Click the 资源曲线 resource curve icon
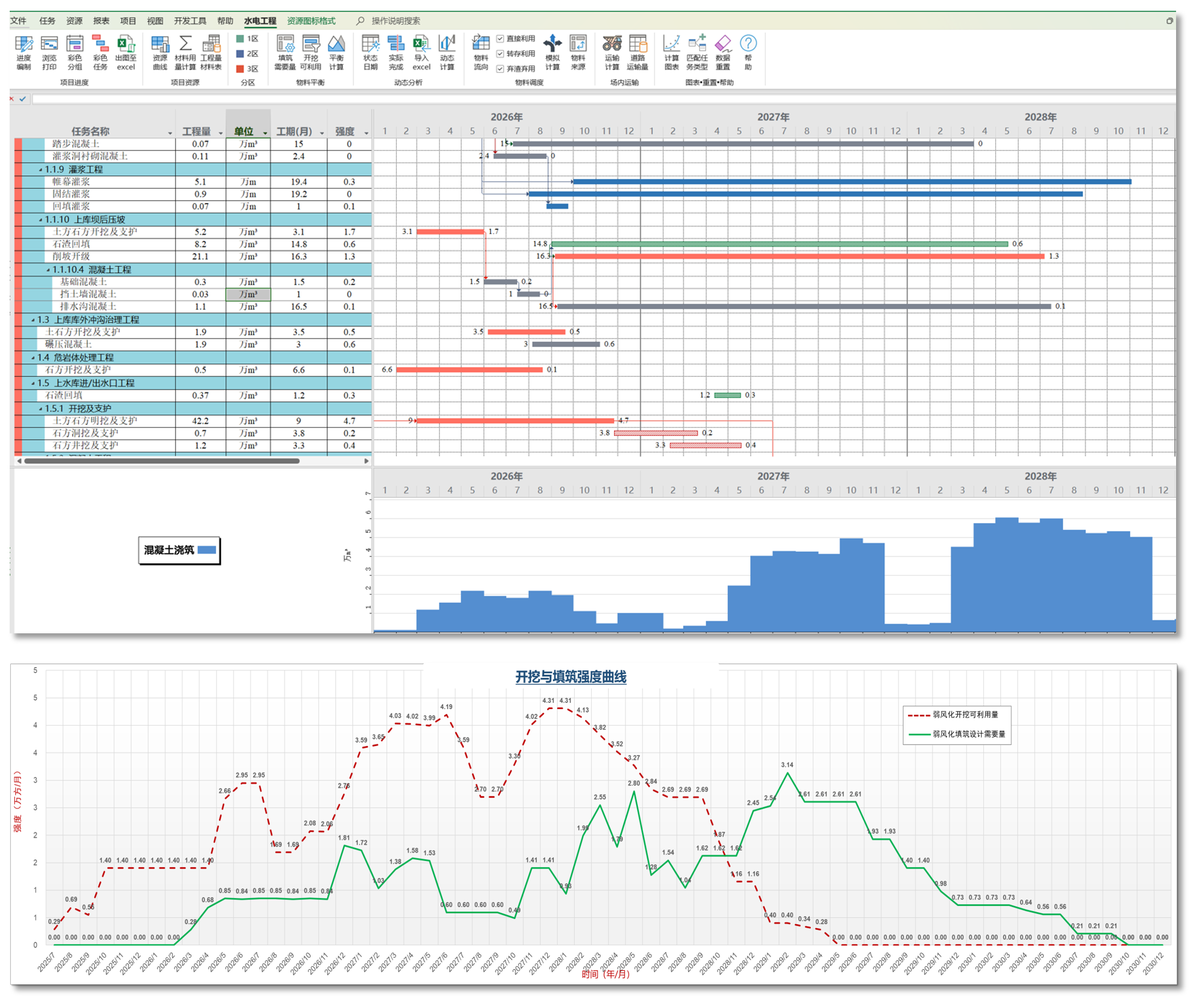Screen dimensions: 1204x997 click(160, 44)
